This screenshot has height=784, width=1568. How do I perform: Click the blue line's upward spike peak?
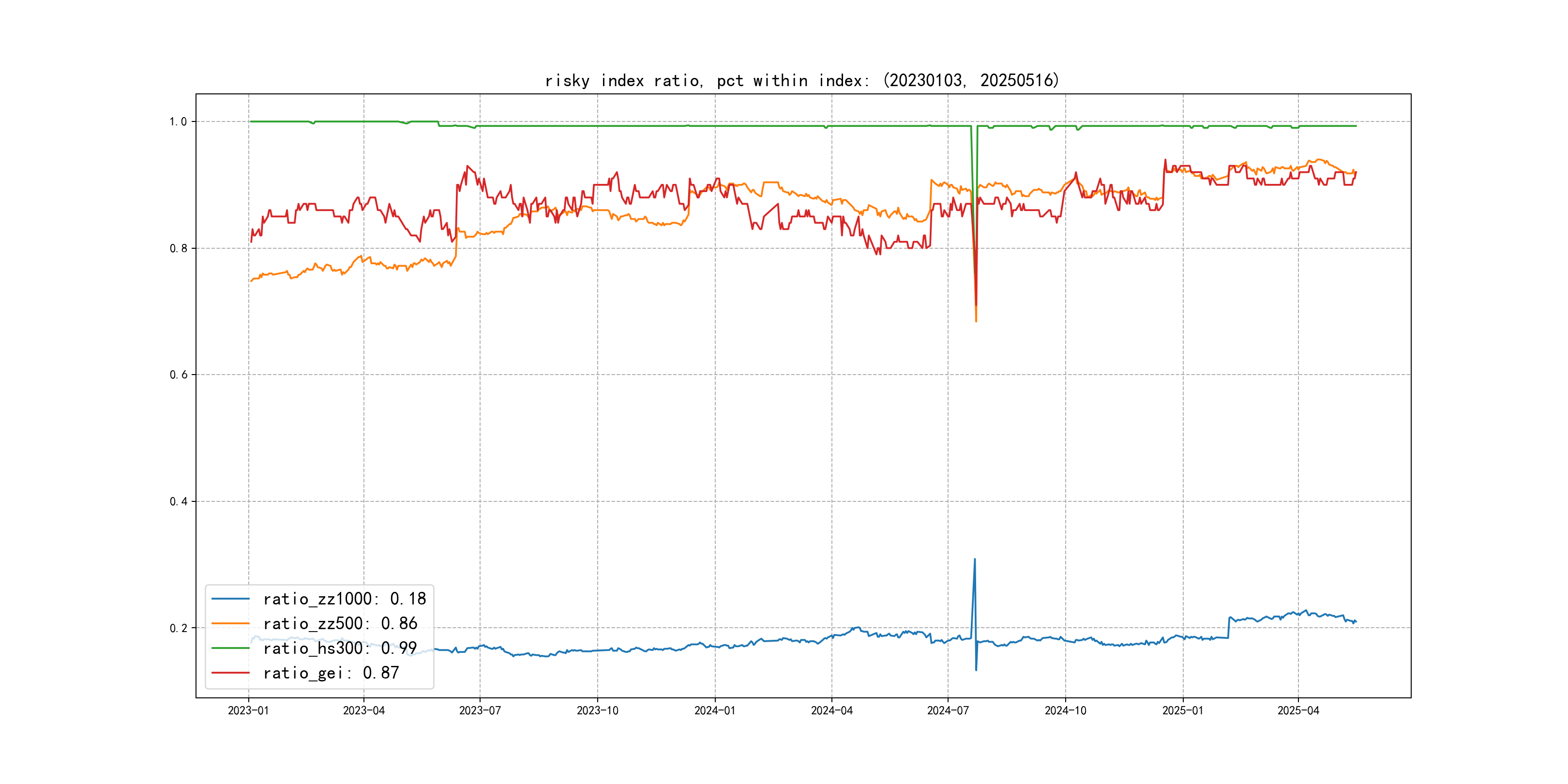point(975,559)
